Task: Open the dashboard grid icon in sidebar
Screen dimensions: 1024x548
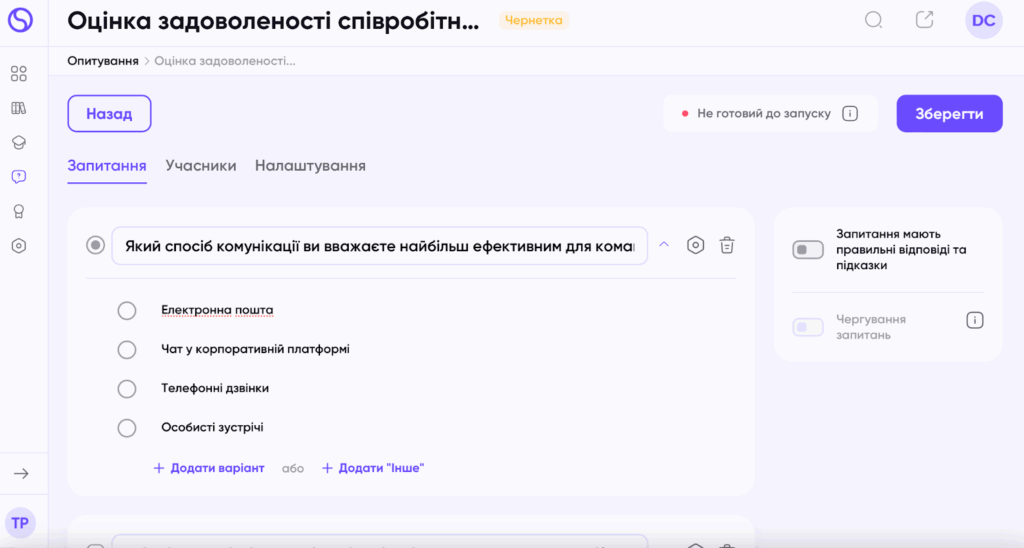Action: [x=18, y=74]
